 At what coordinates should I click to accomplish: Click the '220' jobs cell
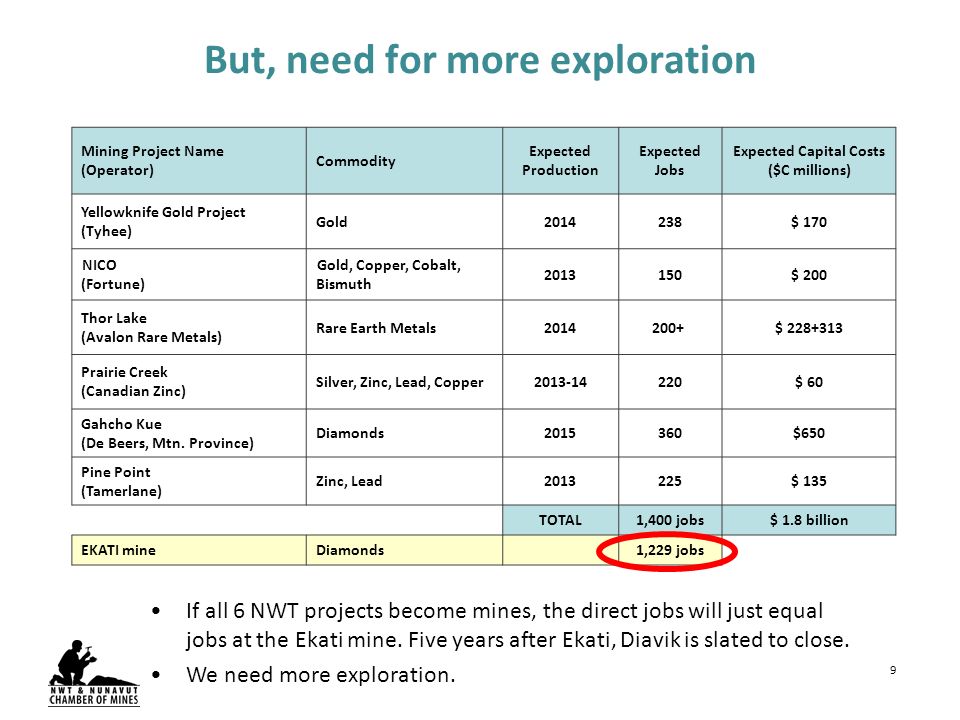click(670, 381)
